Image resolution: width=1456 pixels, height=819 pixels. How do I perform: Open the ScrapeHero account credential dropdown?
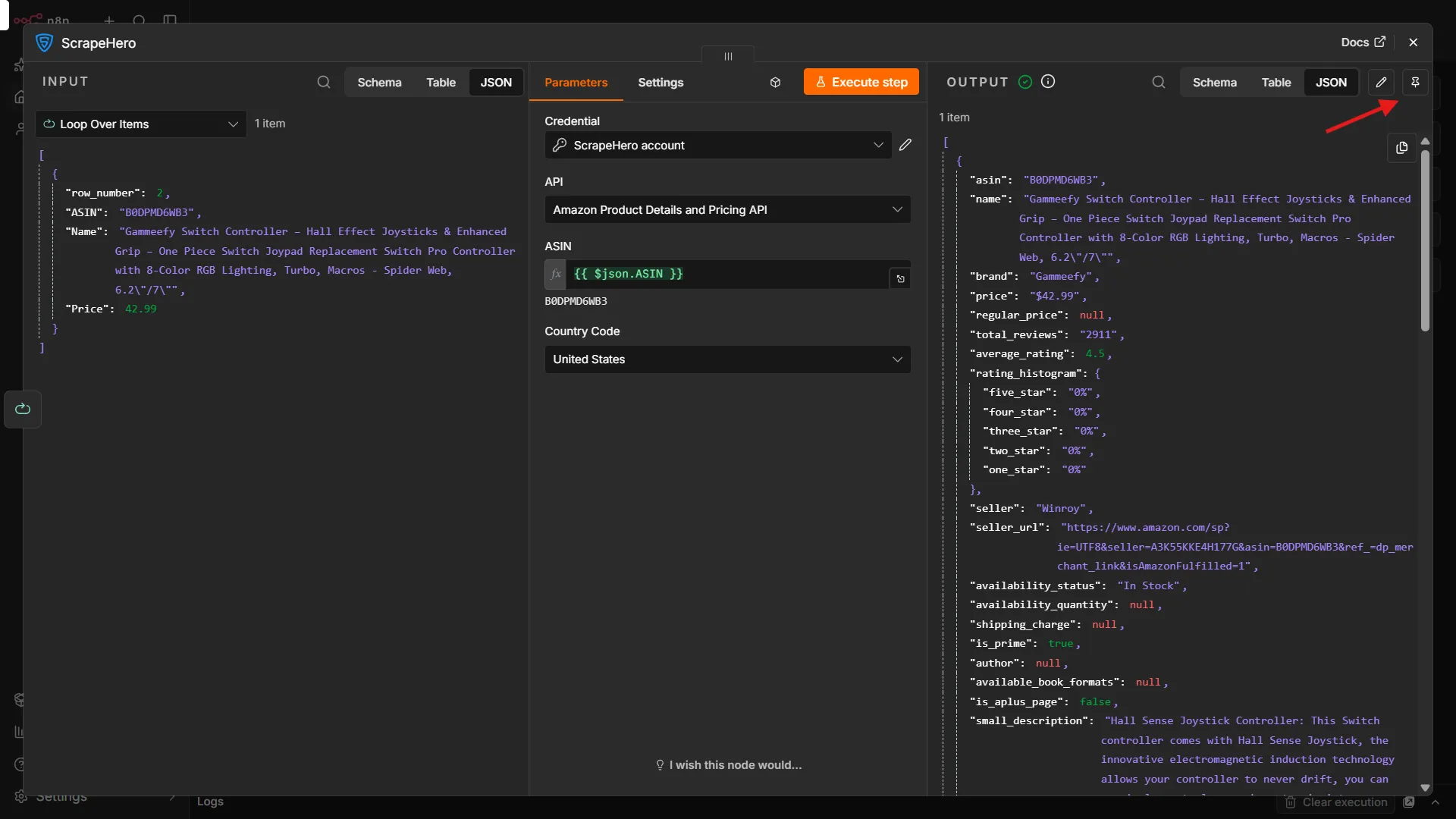717,145
